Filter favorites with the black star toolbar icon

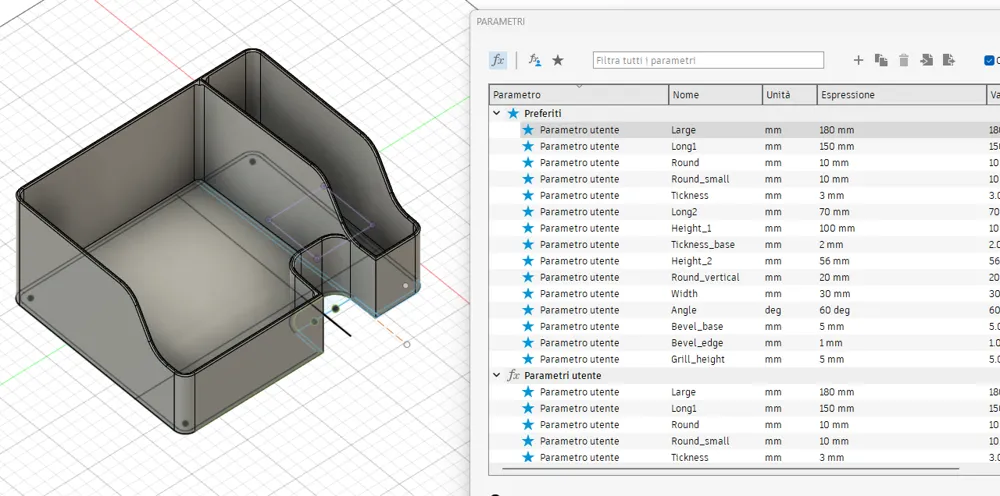pos(558,60)
